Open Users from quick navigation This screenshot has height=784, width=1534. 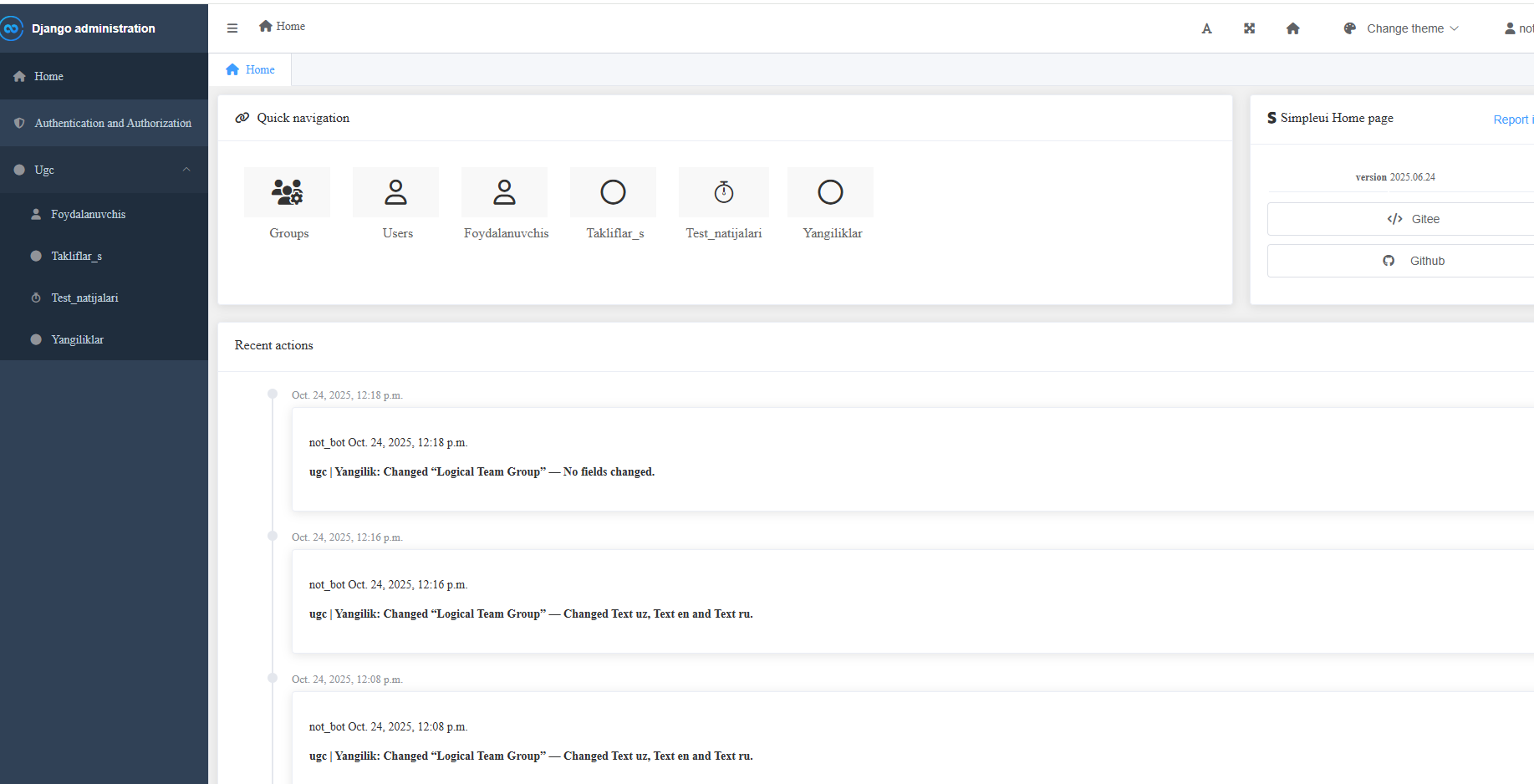tap(395, 192)
